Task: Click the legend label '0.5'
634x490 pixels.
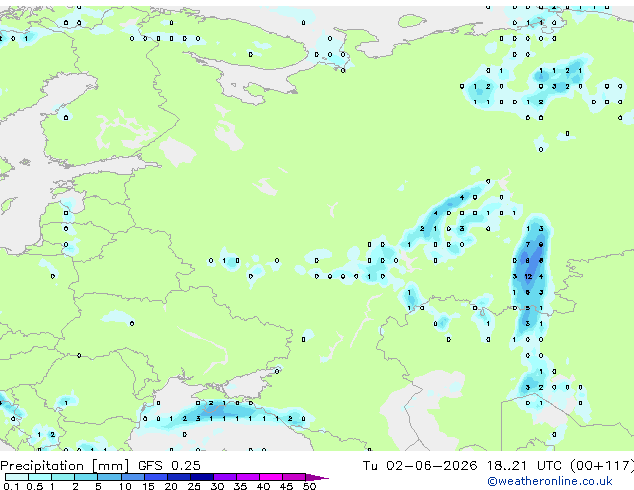Action: click(35, 486)
